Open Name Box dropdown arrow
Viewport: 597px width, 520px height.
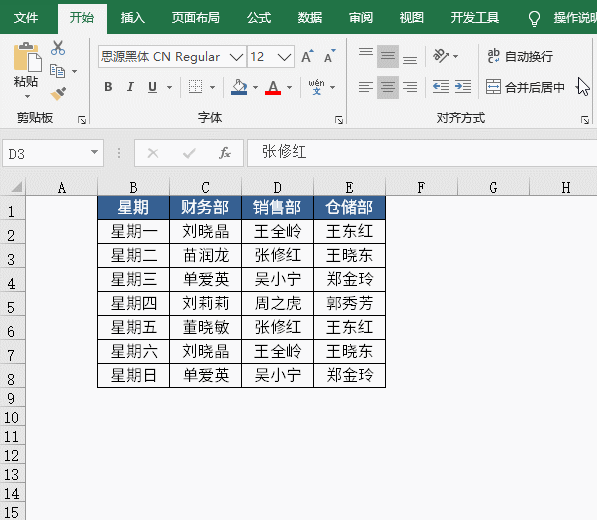(x=94, y=152)
